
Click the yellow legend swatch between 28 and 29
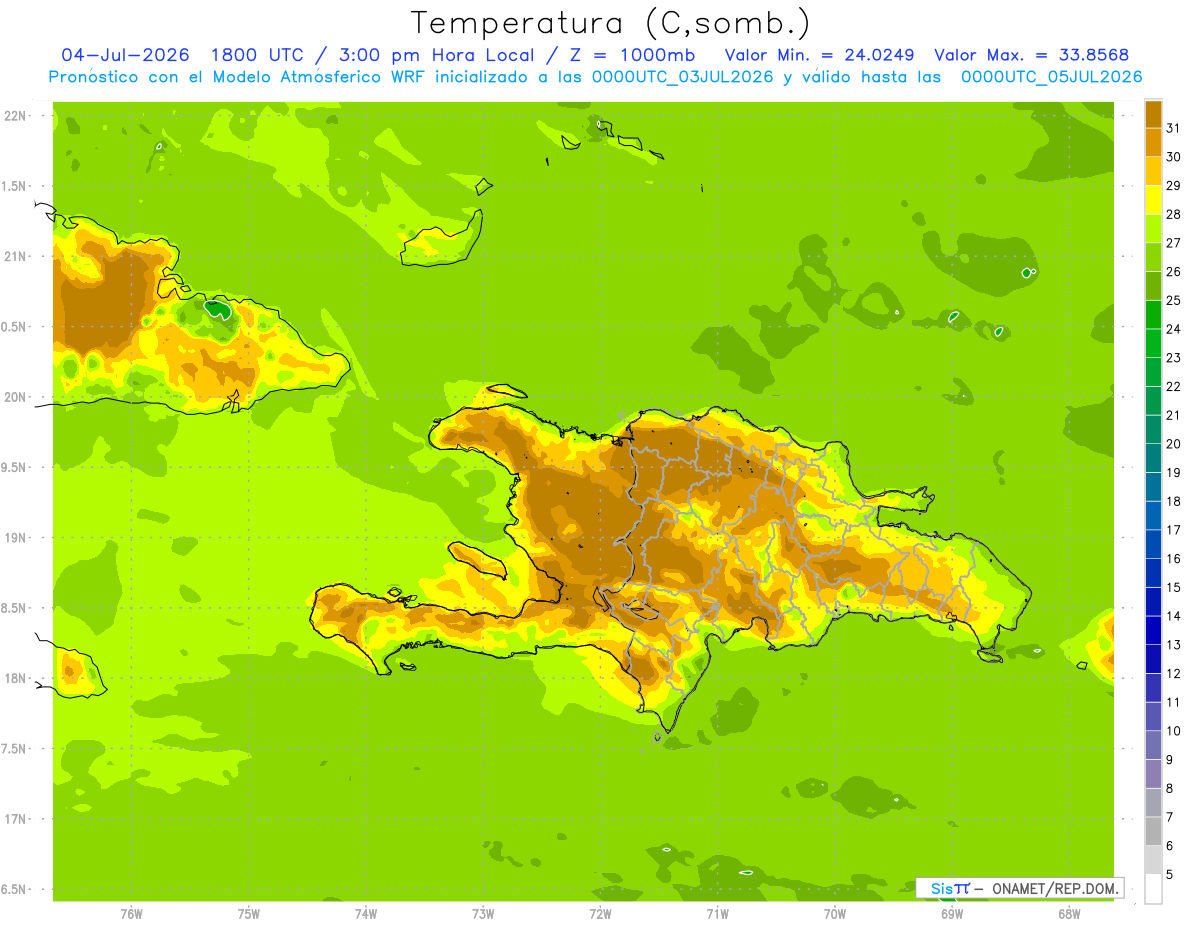click(1153, 200)
